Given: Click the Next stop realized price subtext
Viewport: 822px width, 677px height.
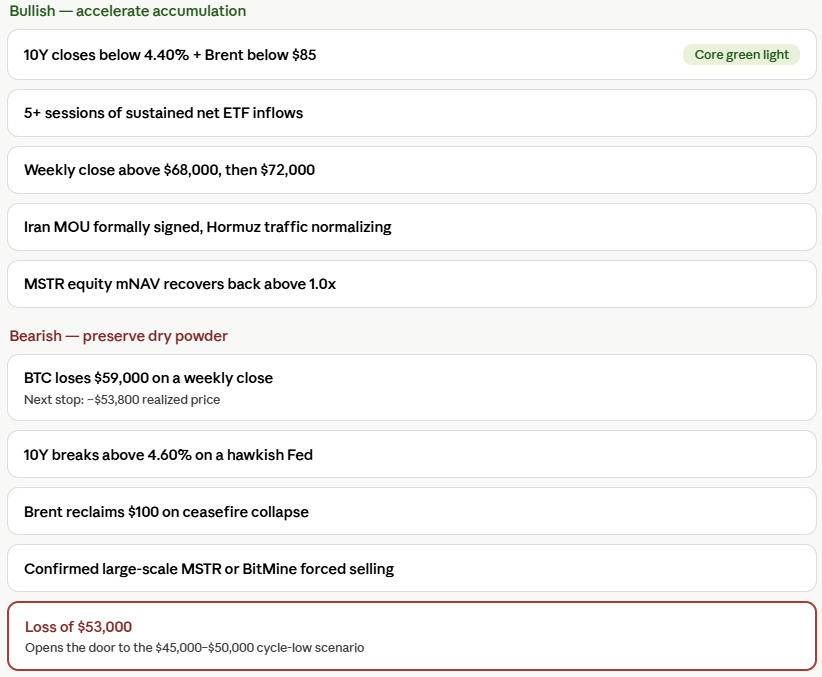Looking at the screenshot, I should coord(122,400).
